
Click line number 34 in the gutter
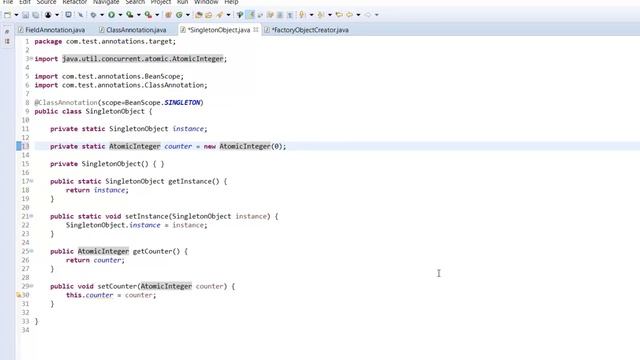coord(25,330)
